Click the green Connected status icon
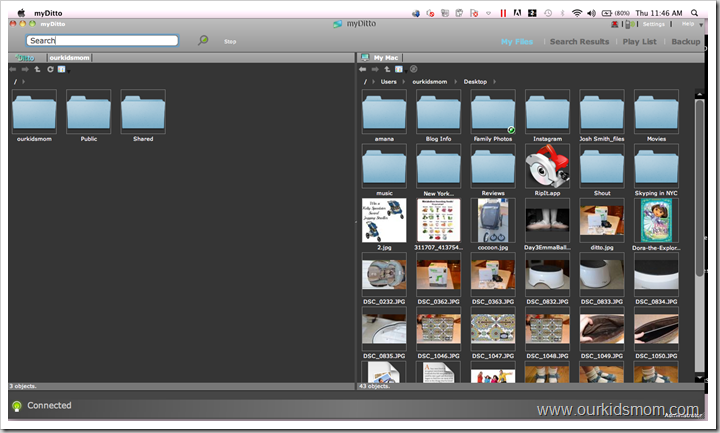This screenshot has height=433, width=720. (x=17, y=406)
